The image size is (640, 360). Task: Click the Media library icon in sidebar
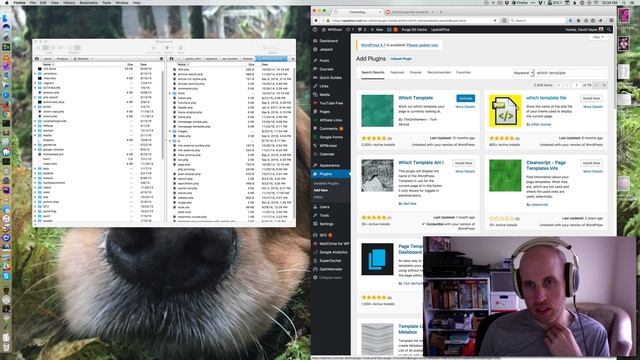click(x=315, y=95)
